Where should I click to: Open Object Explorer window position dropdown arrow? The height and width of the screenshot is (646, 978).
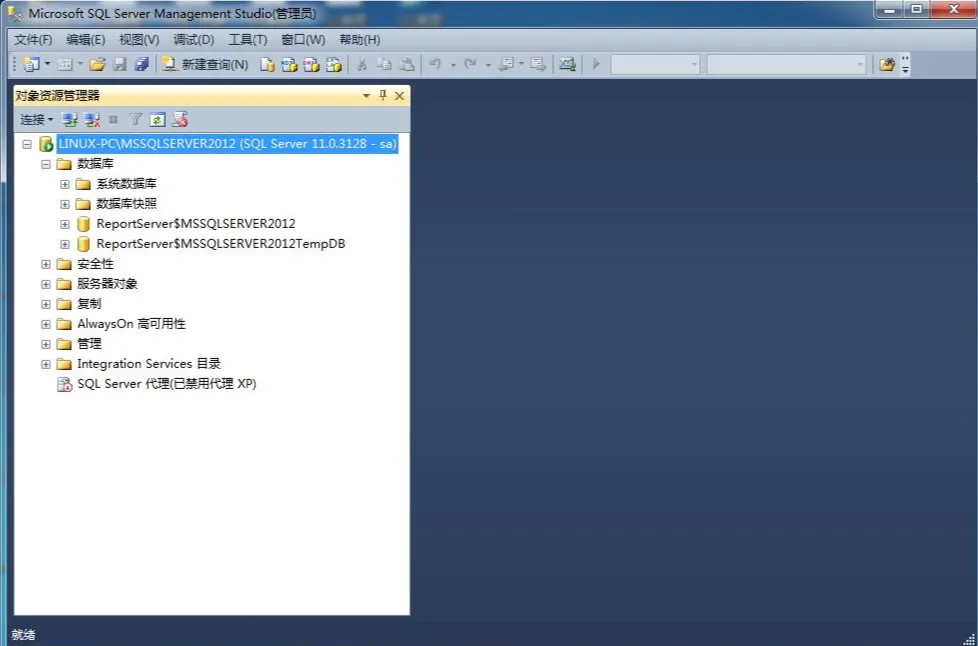tap(366, 96)
